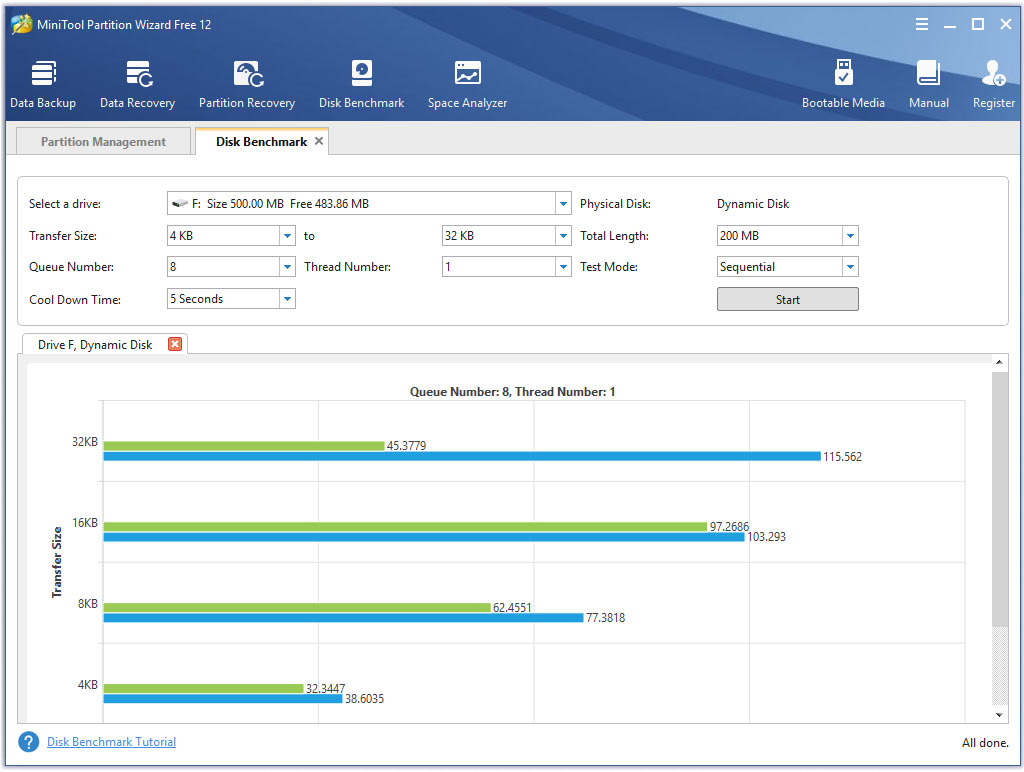Open the Space Analyzer

point(467,82)
